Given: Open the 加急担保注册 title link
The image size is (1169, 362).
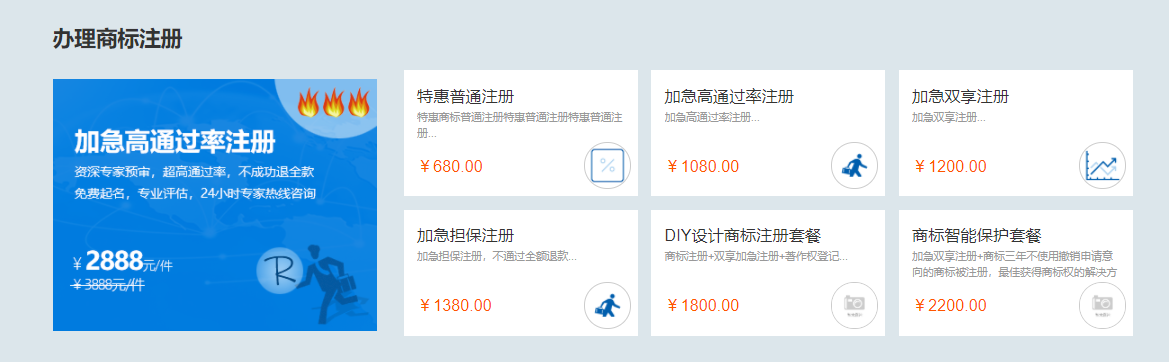Looking at the screenshot, I should pos(465,237).
